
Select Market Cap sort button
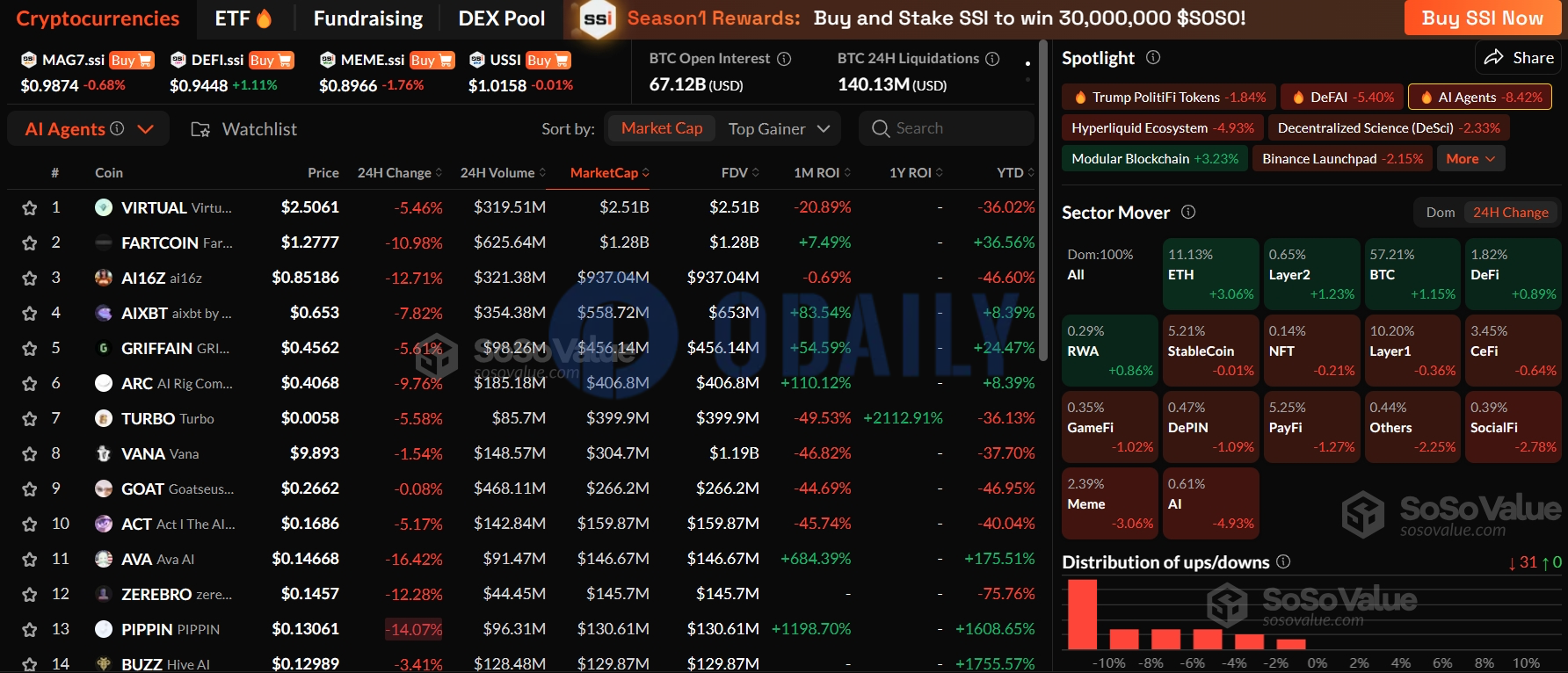(x=662, y=128)
